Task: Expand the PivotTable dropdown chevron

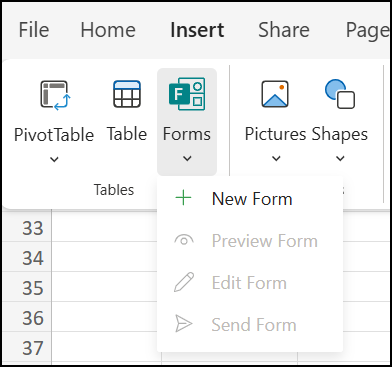Action: (x=54, y=159)
